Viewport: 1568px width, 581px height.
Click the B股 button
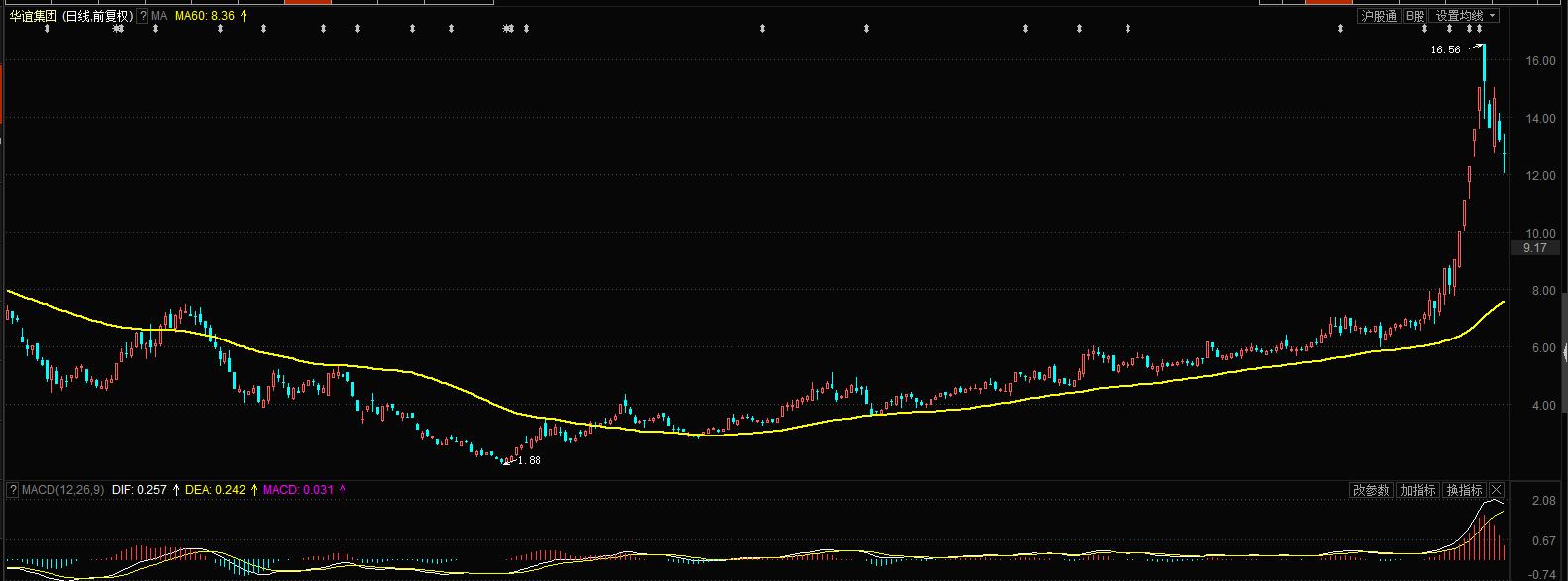(1416, 16)
